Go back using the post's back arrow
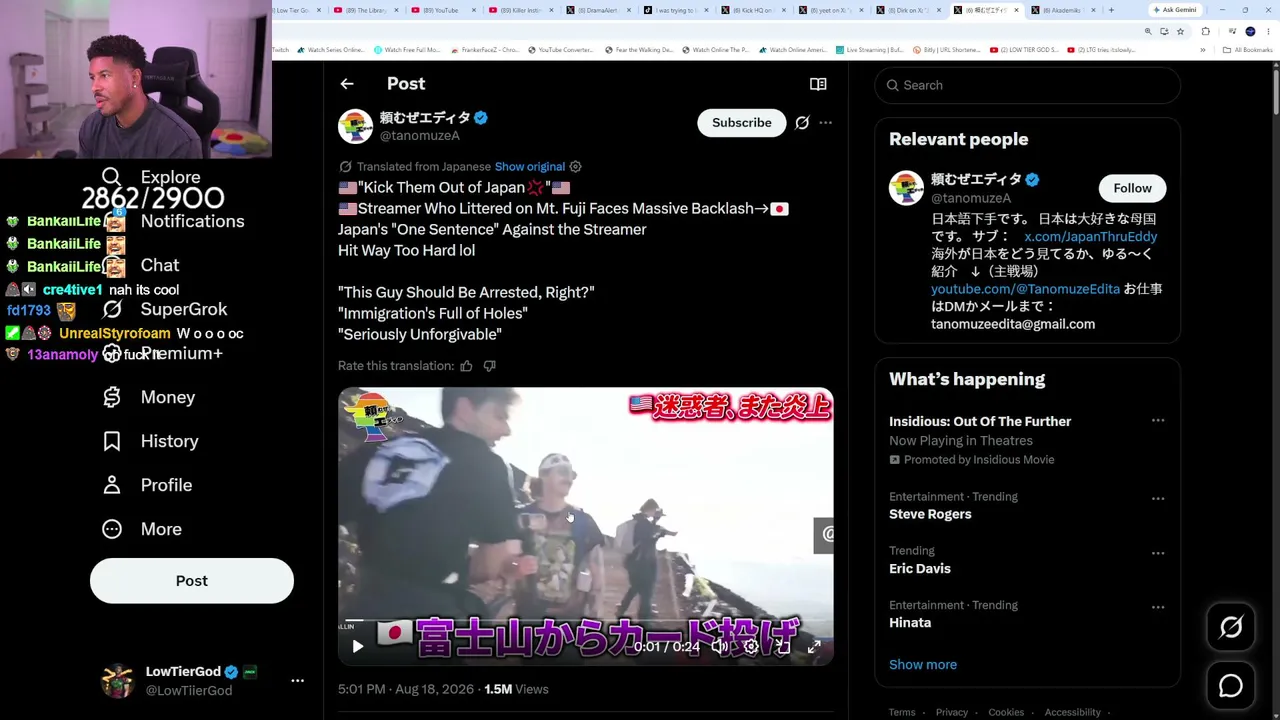1280x720 pixels. pos(347,84)
